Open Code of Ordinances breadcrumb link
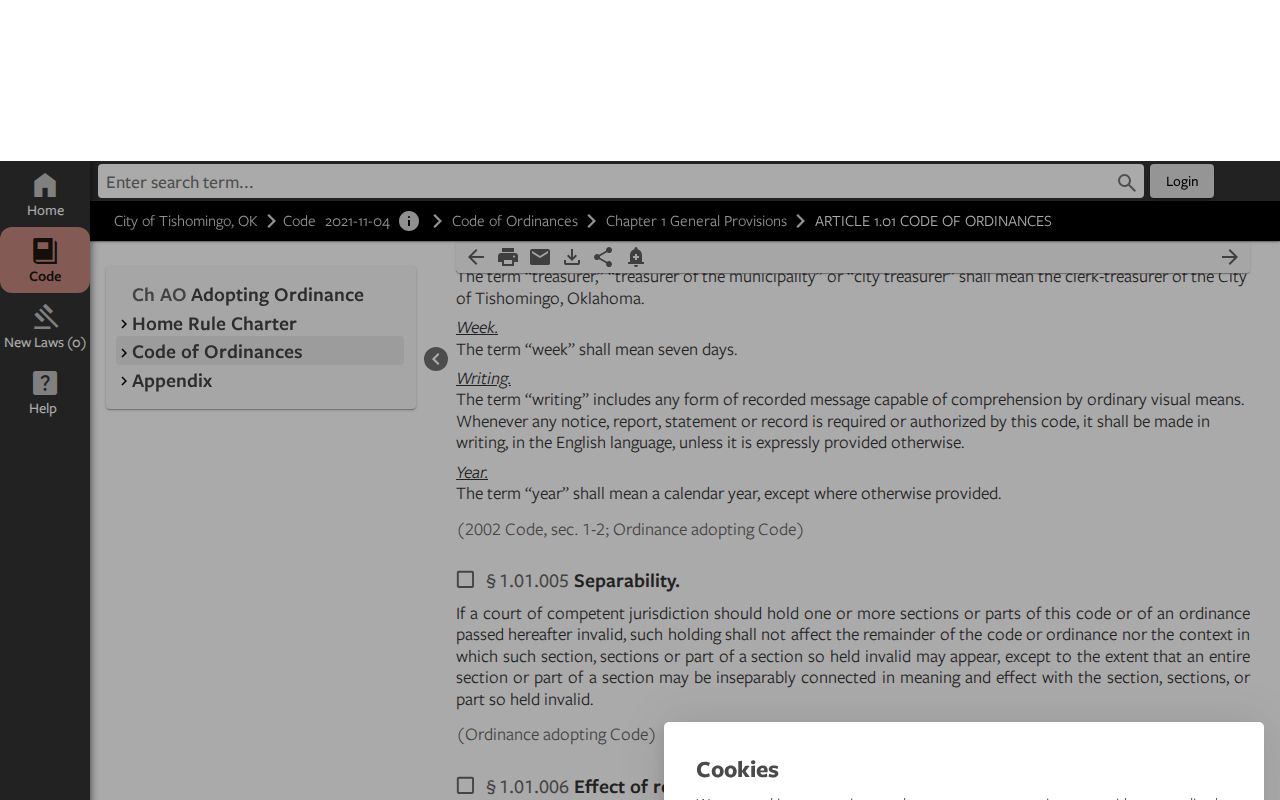Viewport: 1280px width, 800px height. point(514,221)
